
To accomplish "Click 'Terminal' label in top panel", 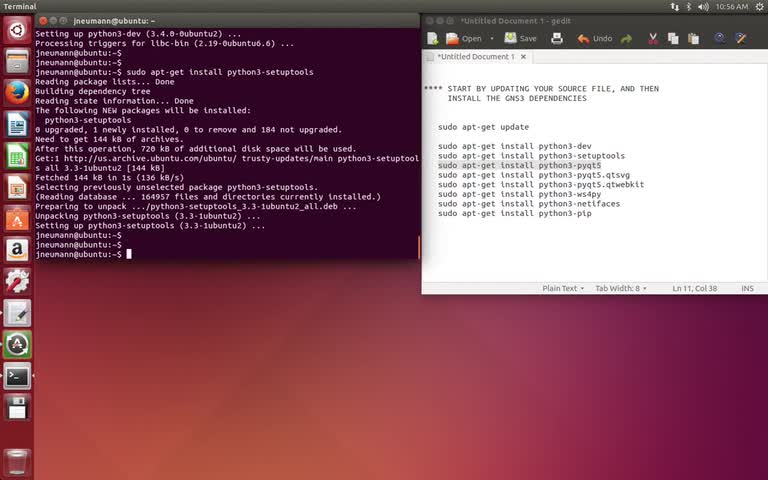I will click(x=20, y=6).
